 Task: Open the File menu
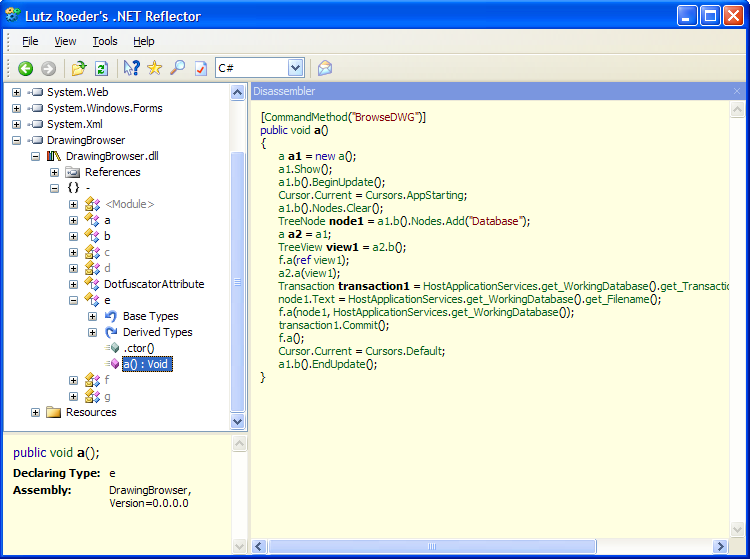point(30,41)
